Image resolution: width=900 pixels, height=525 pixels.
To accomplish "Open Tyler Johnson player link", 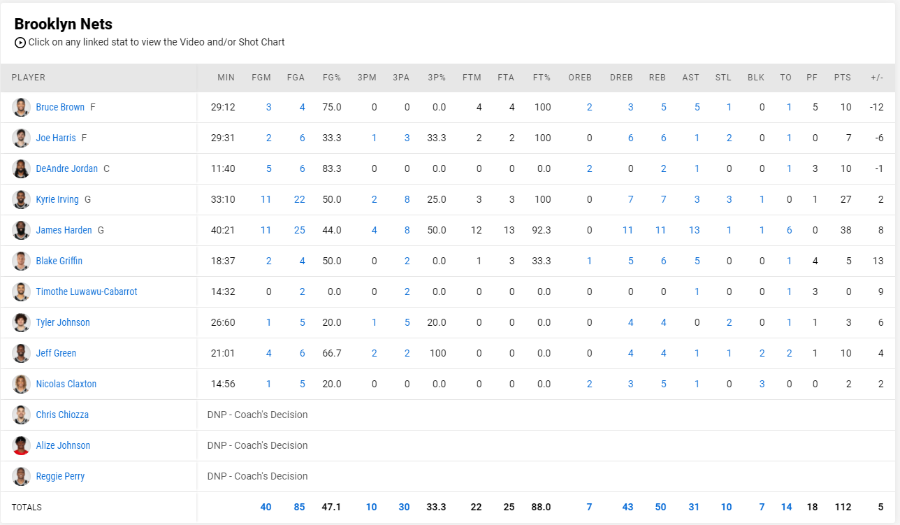I will (63, 322).
